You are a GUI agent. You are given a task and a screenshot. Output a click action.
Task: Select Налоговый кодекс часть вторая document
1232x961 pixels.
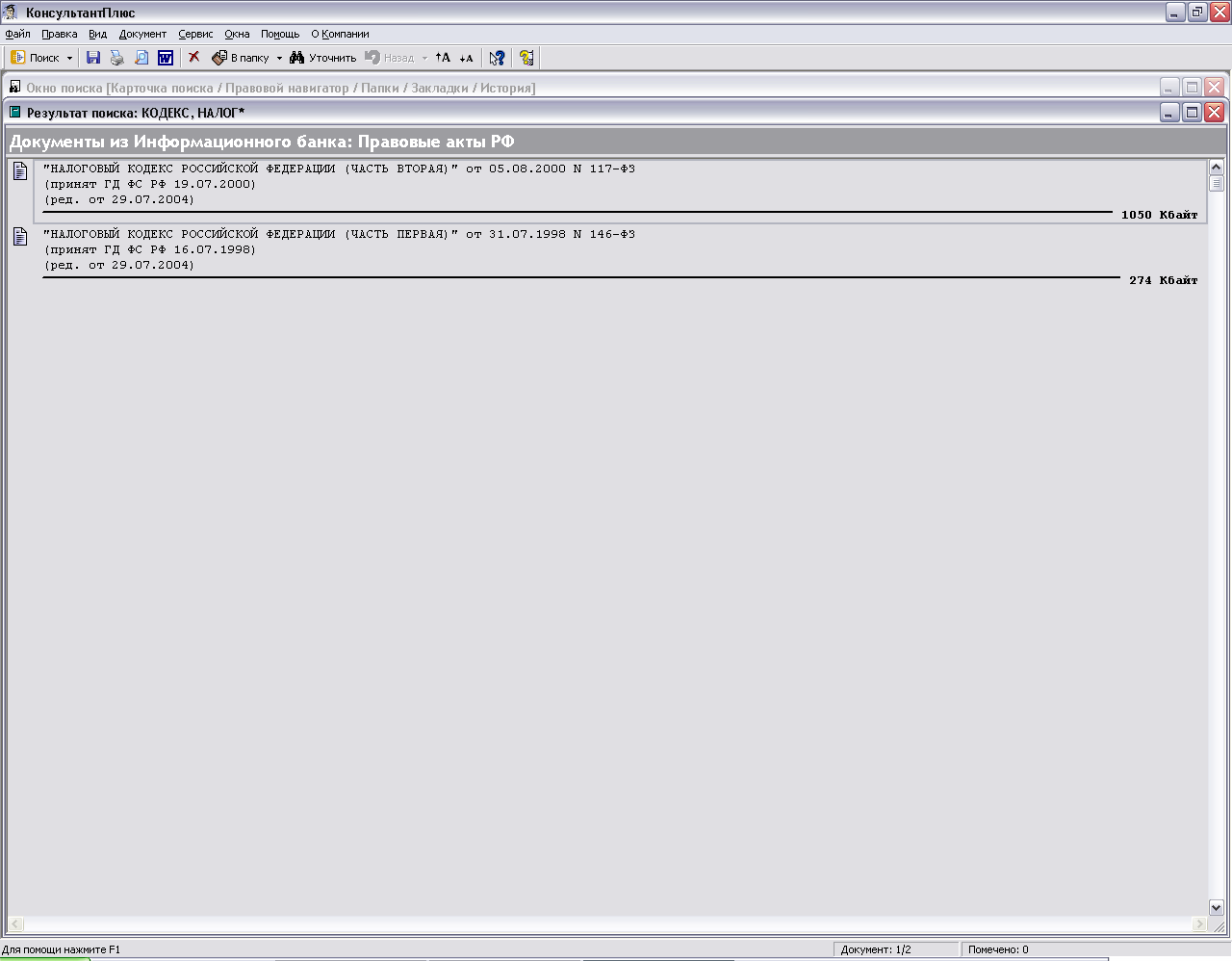point(620,191)
